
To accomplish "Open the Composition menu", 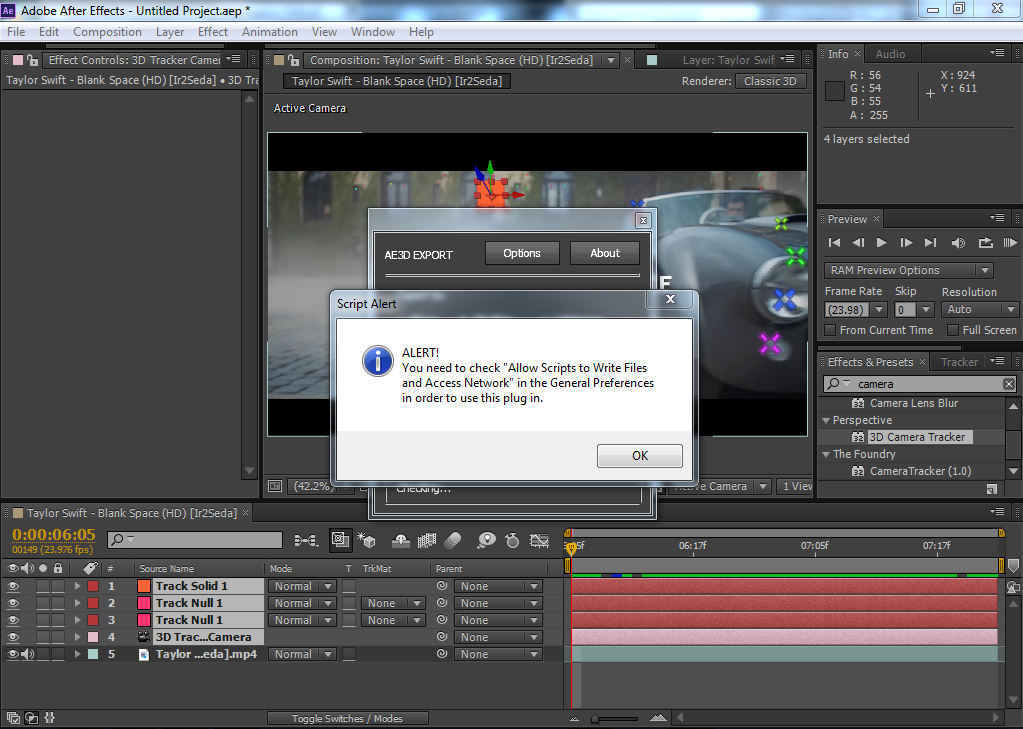I will pos(107,32).
